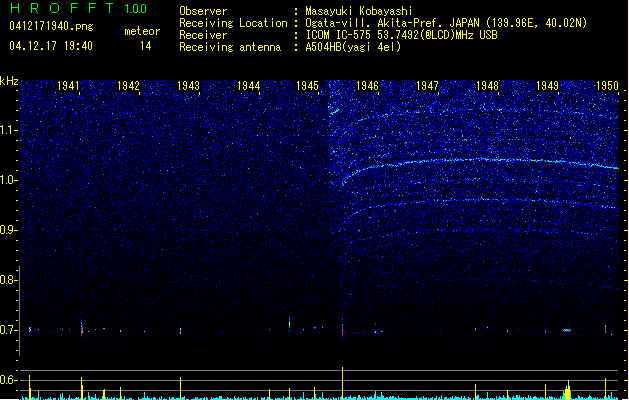
Task: Click the 1.1 kHz axis label
Action: tap(8, 130)
